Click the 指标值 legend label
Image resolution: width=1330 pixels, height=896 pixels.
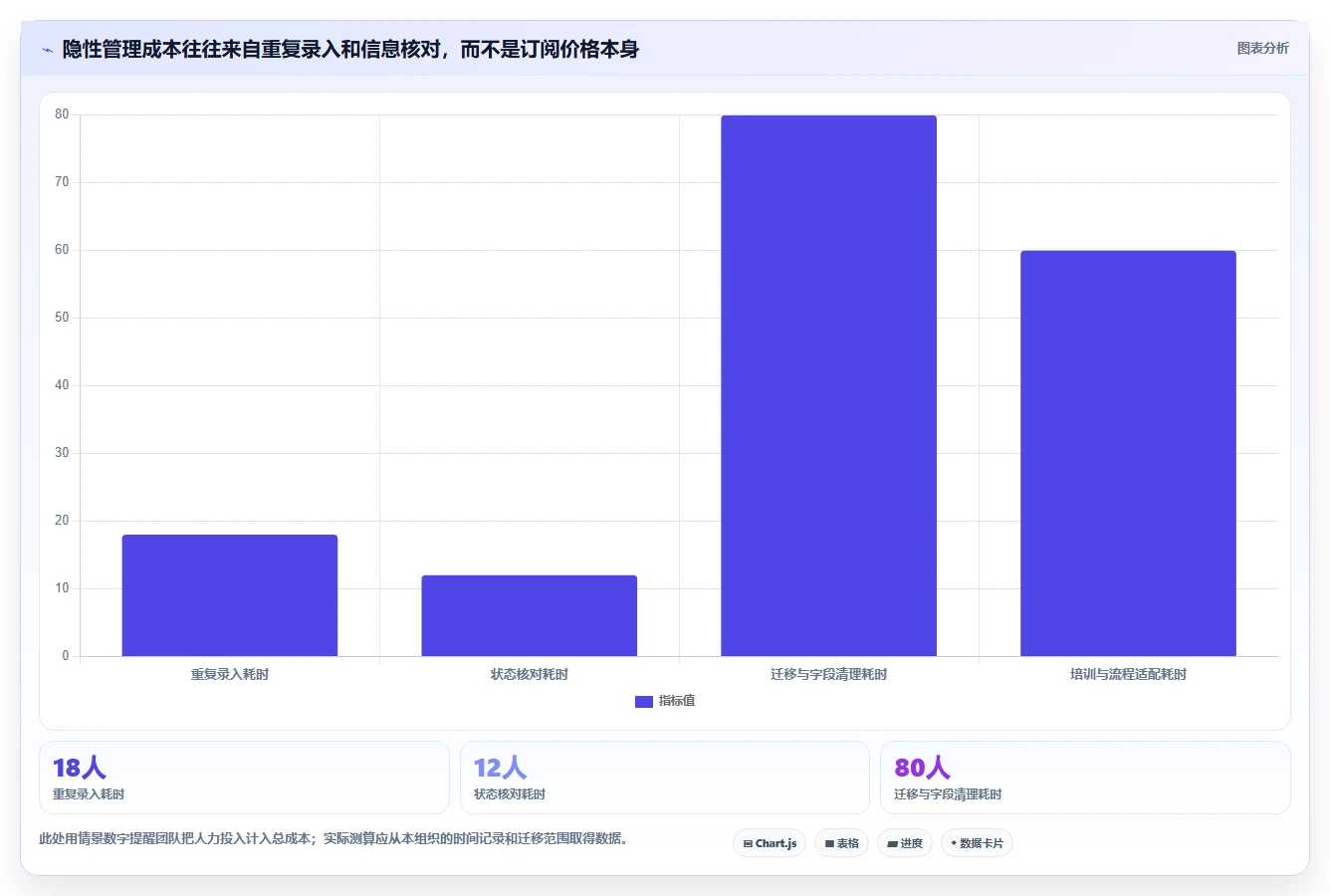tap(677, 701)
